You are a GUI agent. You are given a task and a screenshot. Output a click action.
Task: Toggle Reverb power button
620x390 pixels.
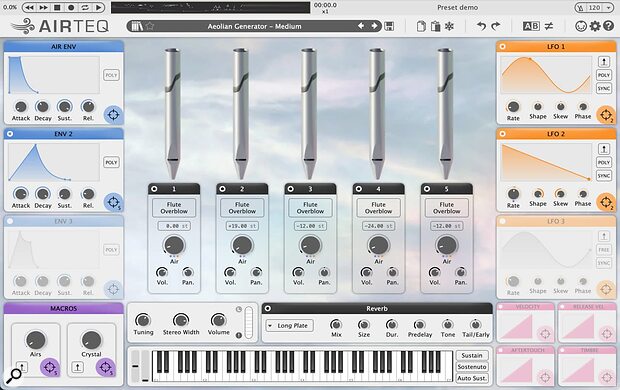pos(268,309)
